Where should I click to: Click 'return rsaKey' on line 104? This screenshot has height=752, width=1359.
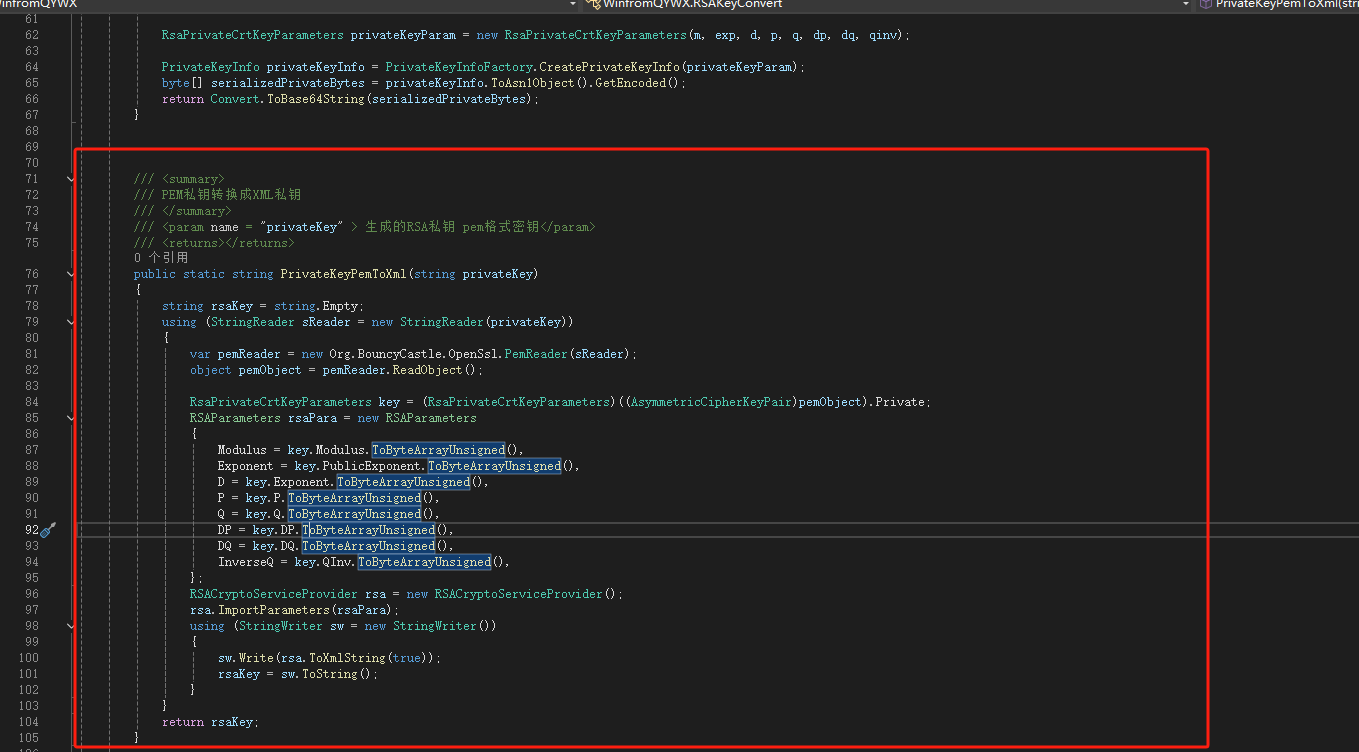207,722
